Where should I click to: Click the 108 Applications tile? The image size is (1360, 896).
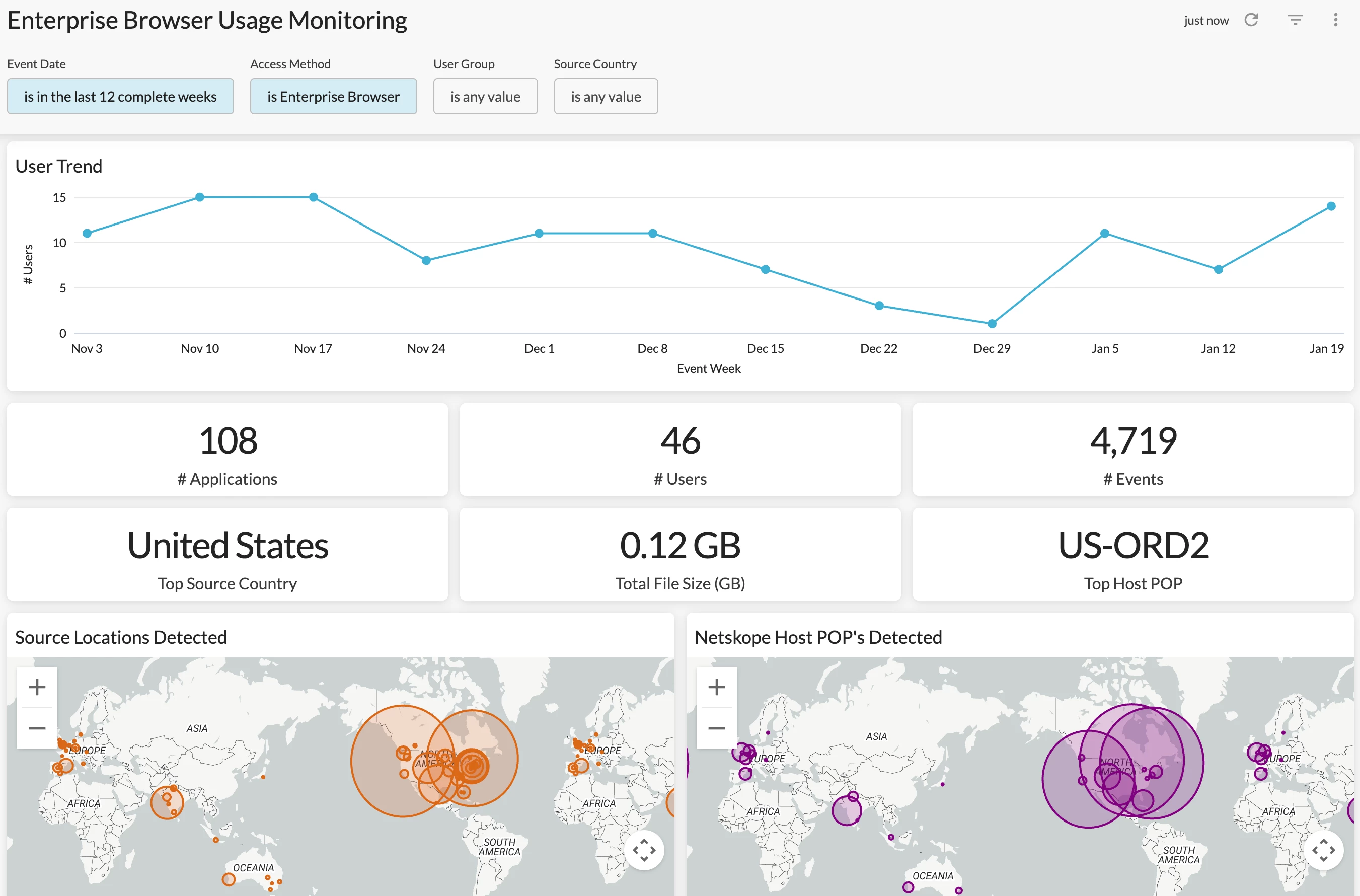point(228,441)
